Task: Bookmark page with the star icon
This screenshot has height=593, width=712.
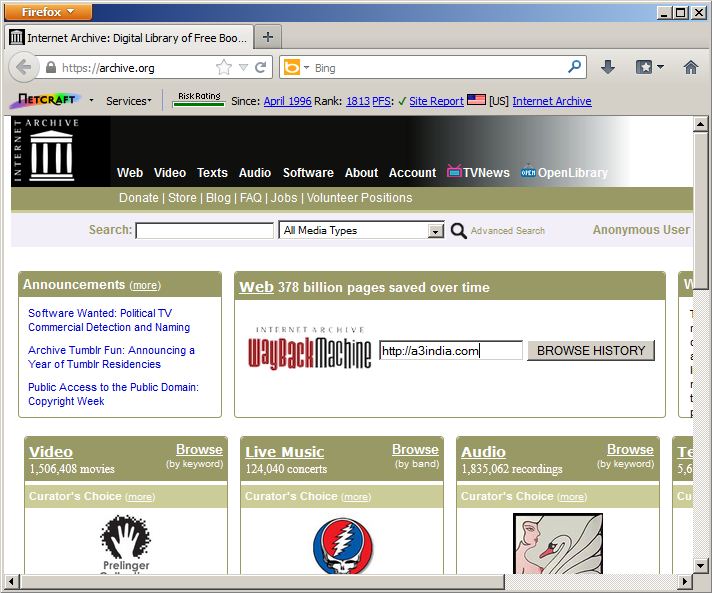Action: coord(224,68)
